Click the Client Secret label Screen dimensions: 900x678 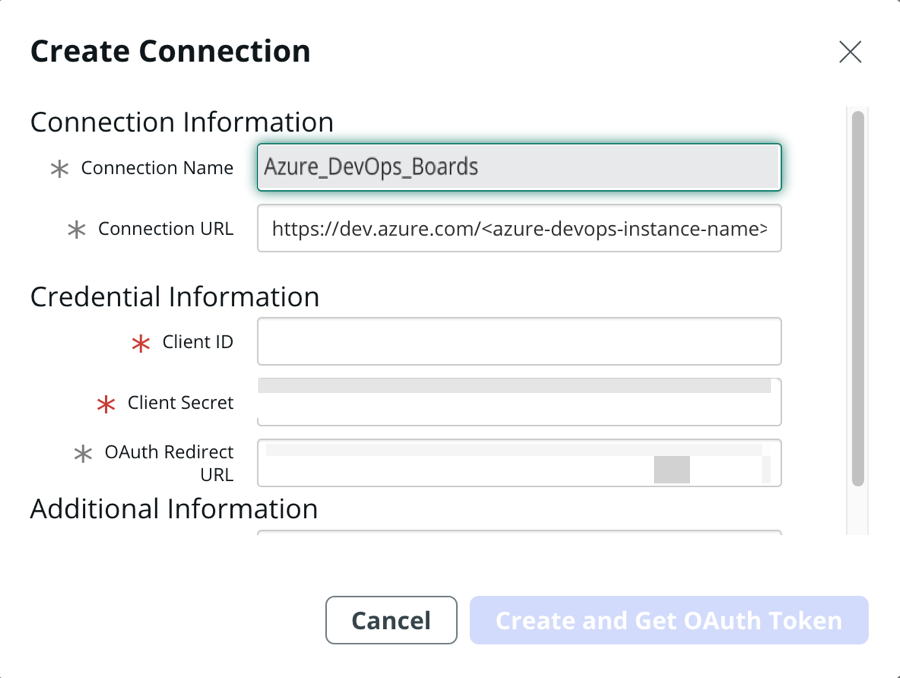(180, 402)
